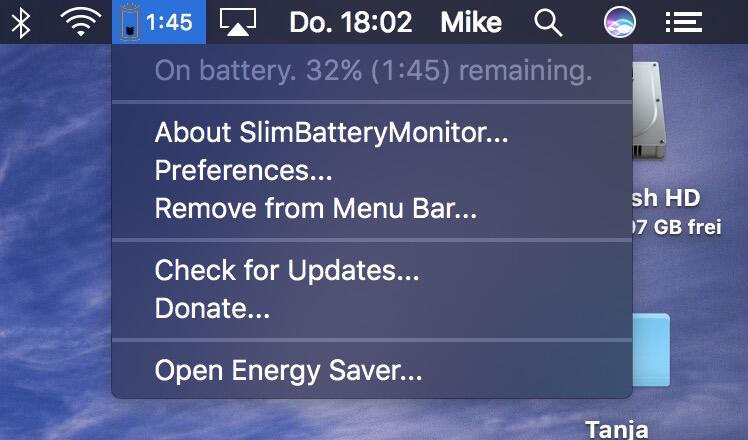Viewport: 748px width, 440px height.
Task: Click the Wi-Fi status icon
Action: pyautogui.click(x=81, y=22)
